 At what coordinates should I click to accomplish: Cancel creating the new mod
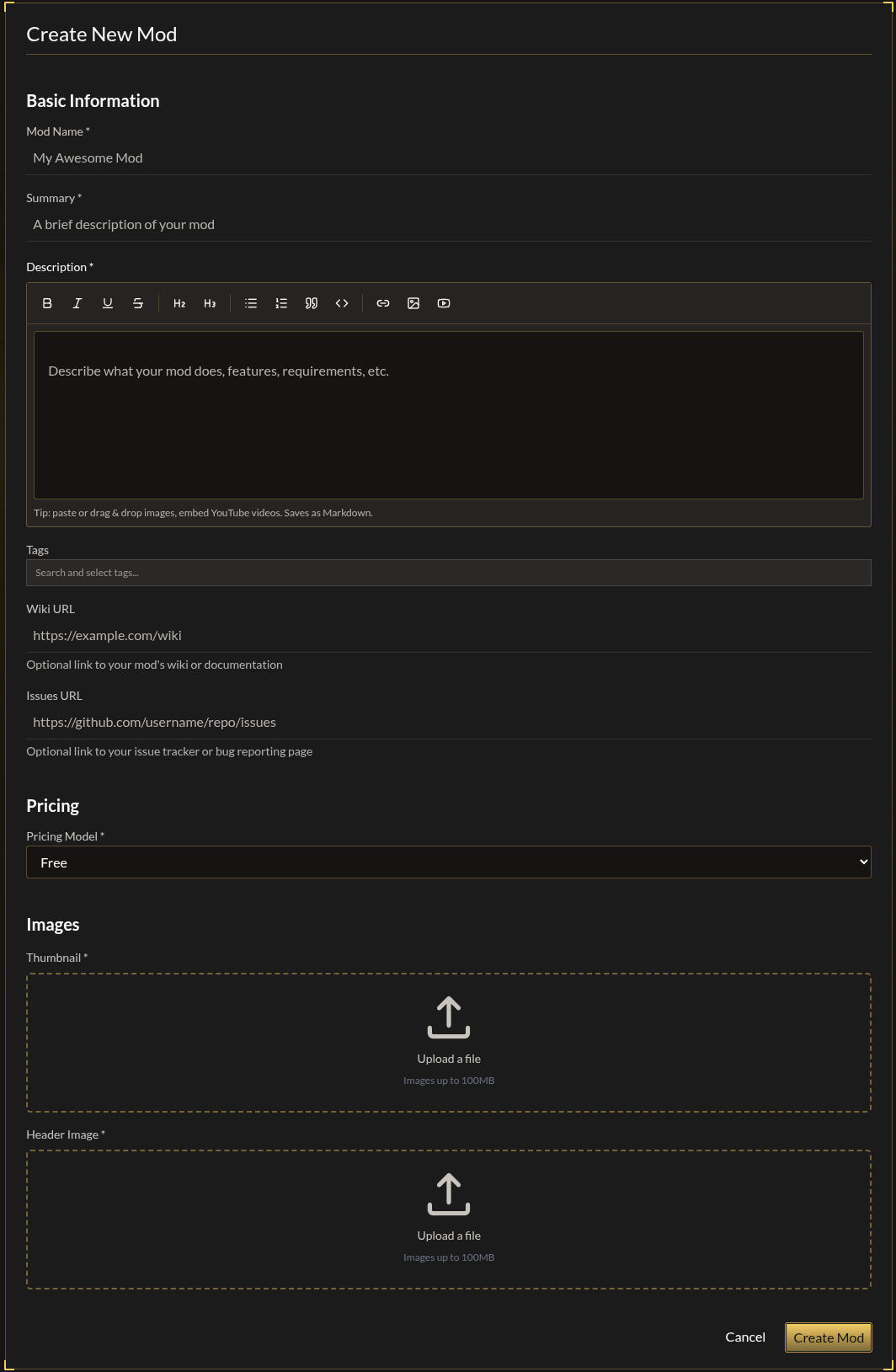pos(745,1337)
